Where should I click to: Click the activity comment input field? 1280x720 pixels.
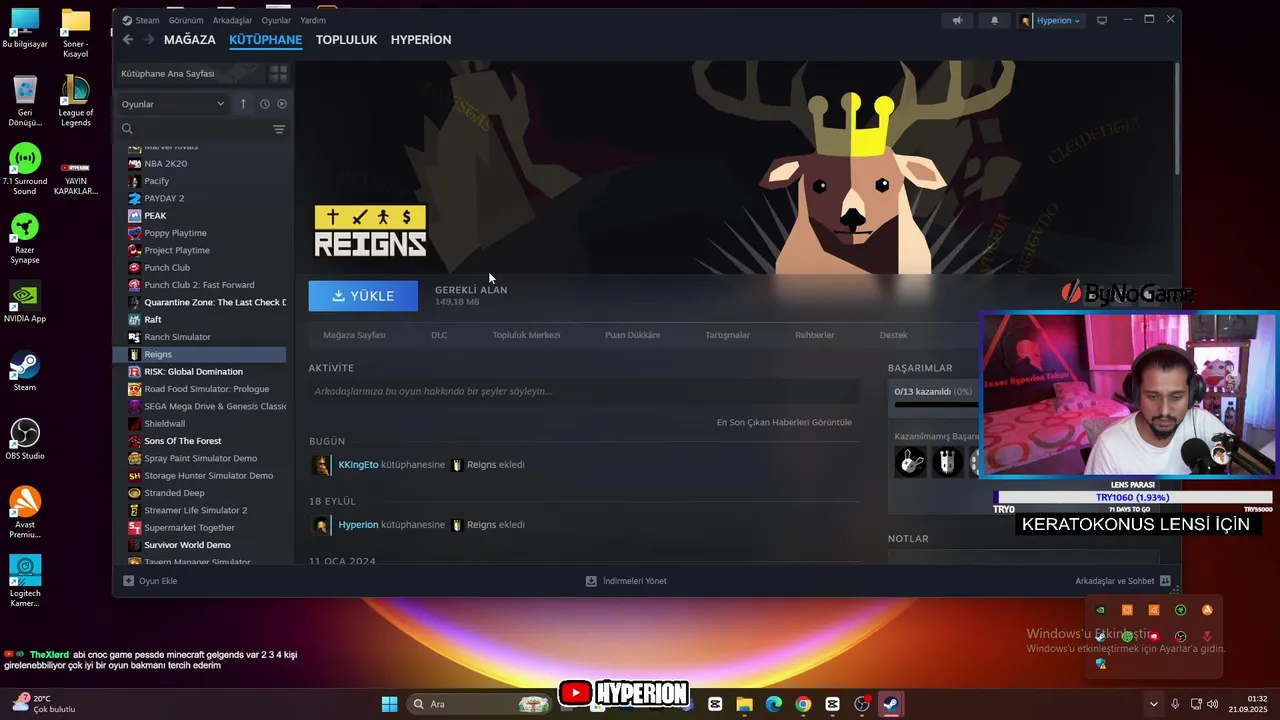coord(584,391)
